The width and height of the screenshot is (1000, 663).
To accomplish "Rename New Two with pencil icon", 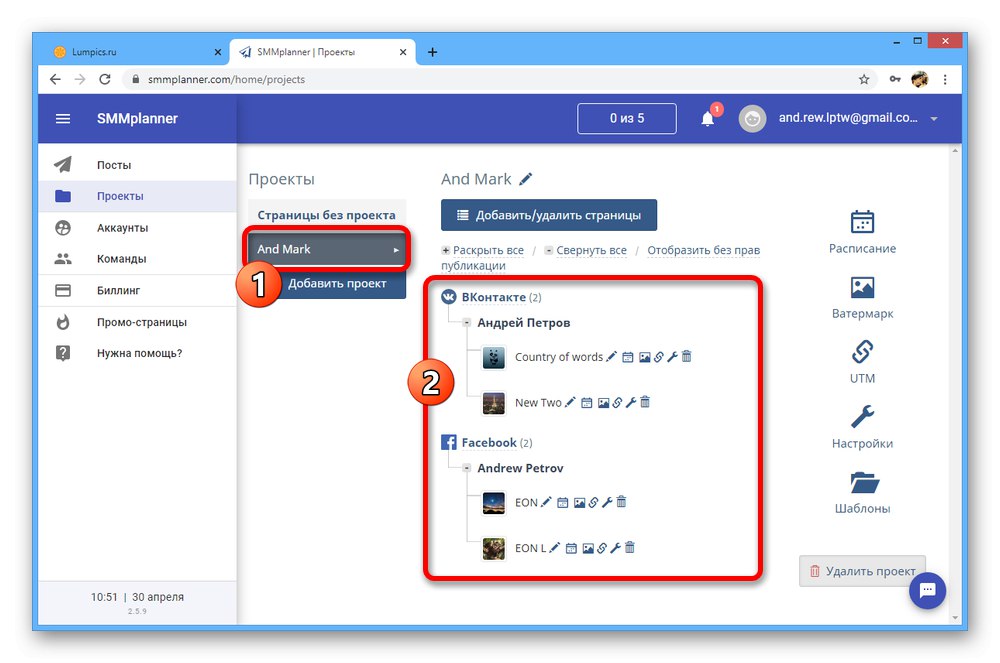I will [570, 402].
